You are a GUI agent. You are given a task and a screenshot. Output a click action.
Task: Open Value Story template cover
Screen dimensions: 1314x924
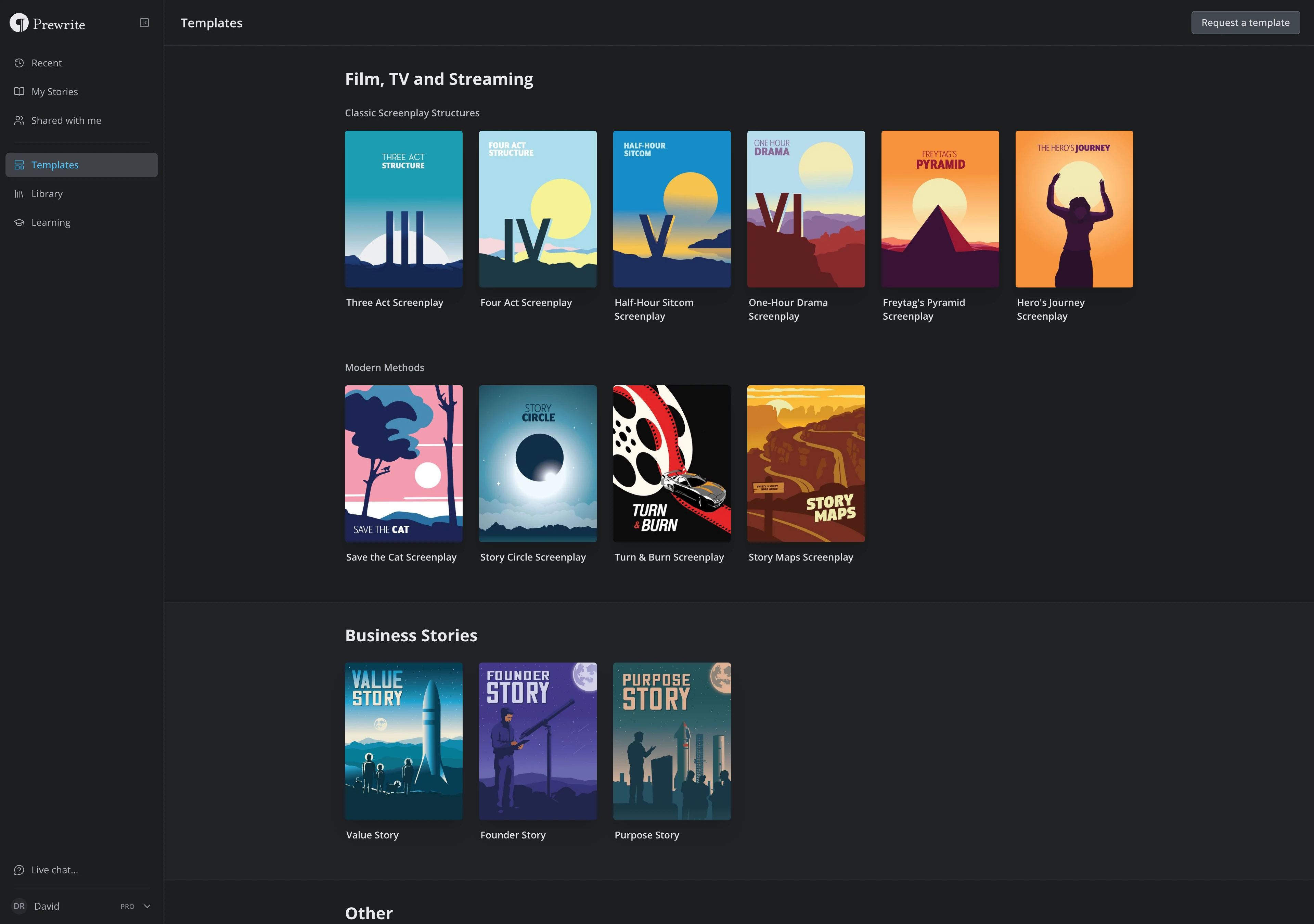pyautogui.click(x=403, y=741)
